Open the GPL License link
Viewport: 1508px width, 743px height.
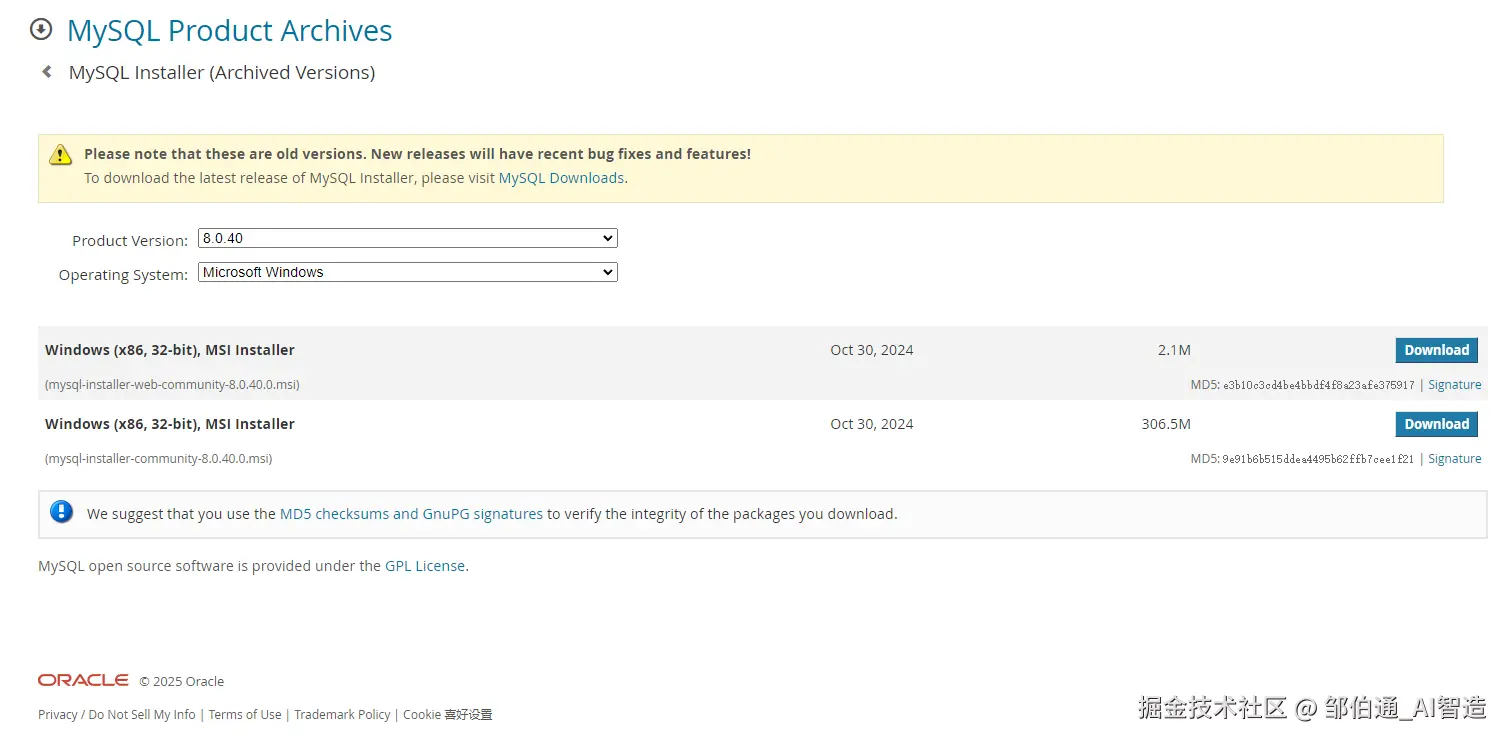tap(425, 566)
